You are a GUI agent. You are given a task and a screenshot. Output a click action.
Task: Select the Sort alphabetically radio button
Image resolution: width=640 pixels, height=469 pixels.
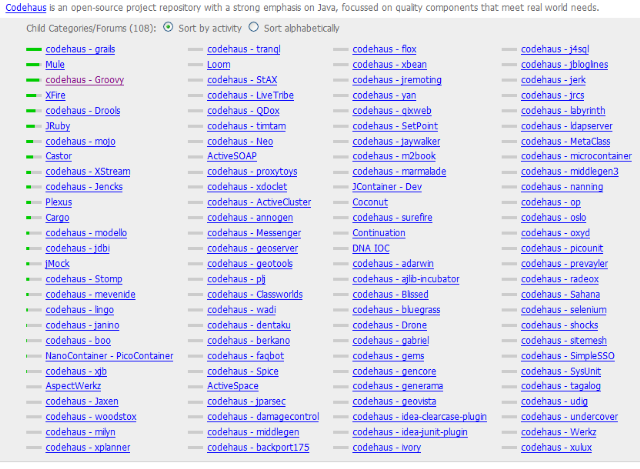coord(253,27)
